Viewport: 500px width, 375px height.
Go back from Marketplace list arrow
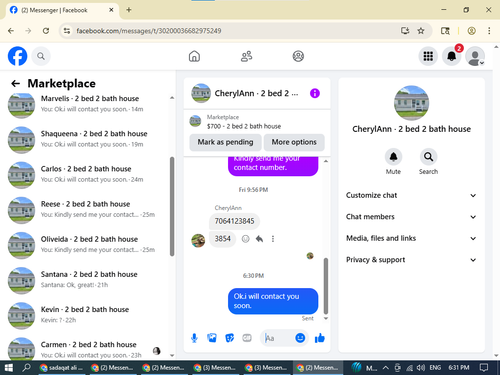[15, 83]
